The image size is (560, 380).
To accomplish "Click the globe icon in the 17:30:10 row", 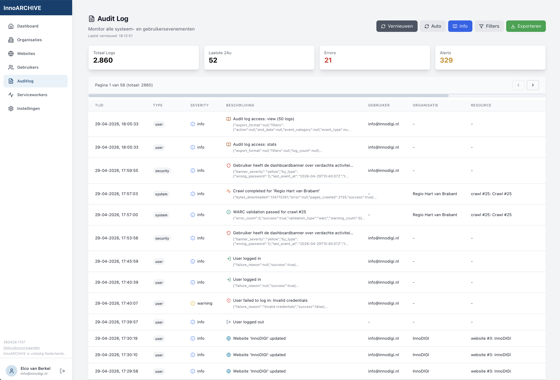I will [x=229, y=355].
